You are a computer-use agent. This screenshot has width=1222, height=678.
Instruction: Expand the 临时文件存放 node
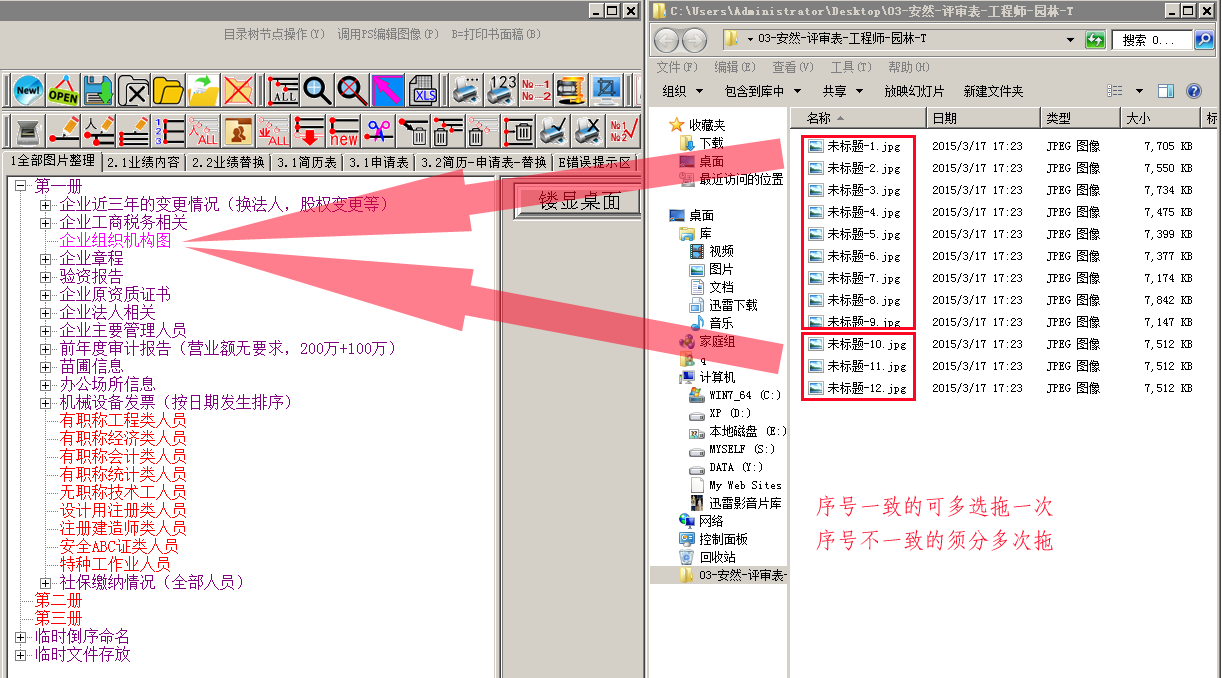tap(21, 654)
